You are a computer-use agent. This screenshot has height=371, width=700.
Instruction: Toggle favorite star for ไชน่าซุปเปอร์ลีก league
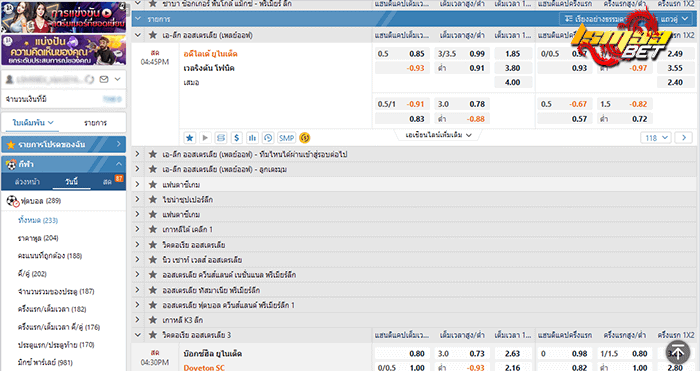153,200
